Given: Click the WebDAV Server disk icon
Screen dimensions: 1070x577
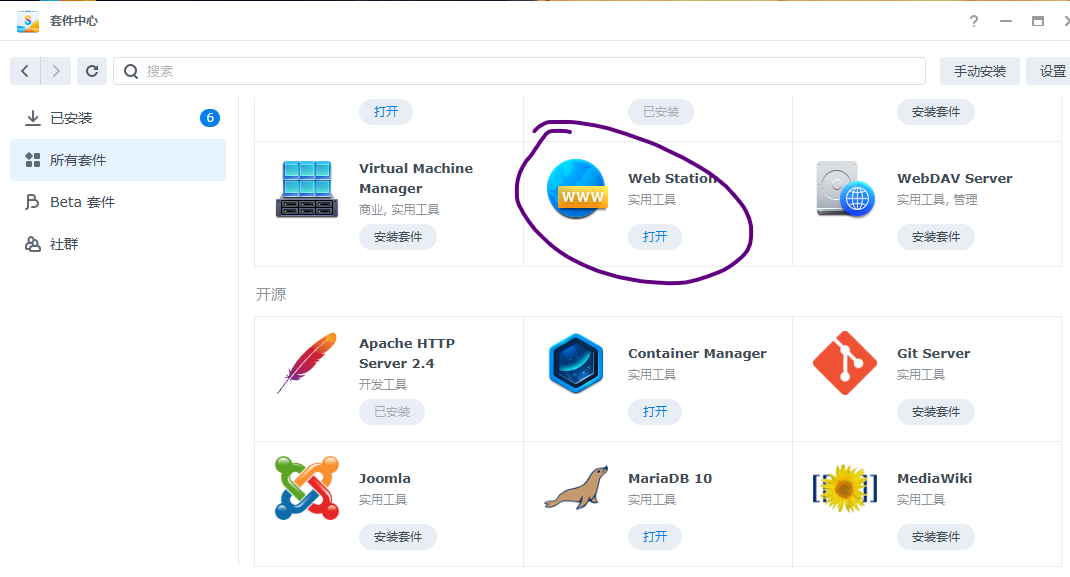Looking at the screenshot, I should coord(845,189).
